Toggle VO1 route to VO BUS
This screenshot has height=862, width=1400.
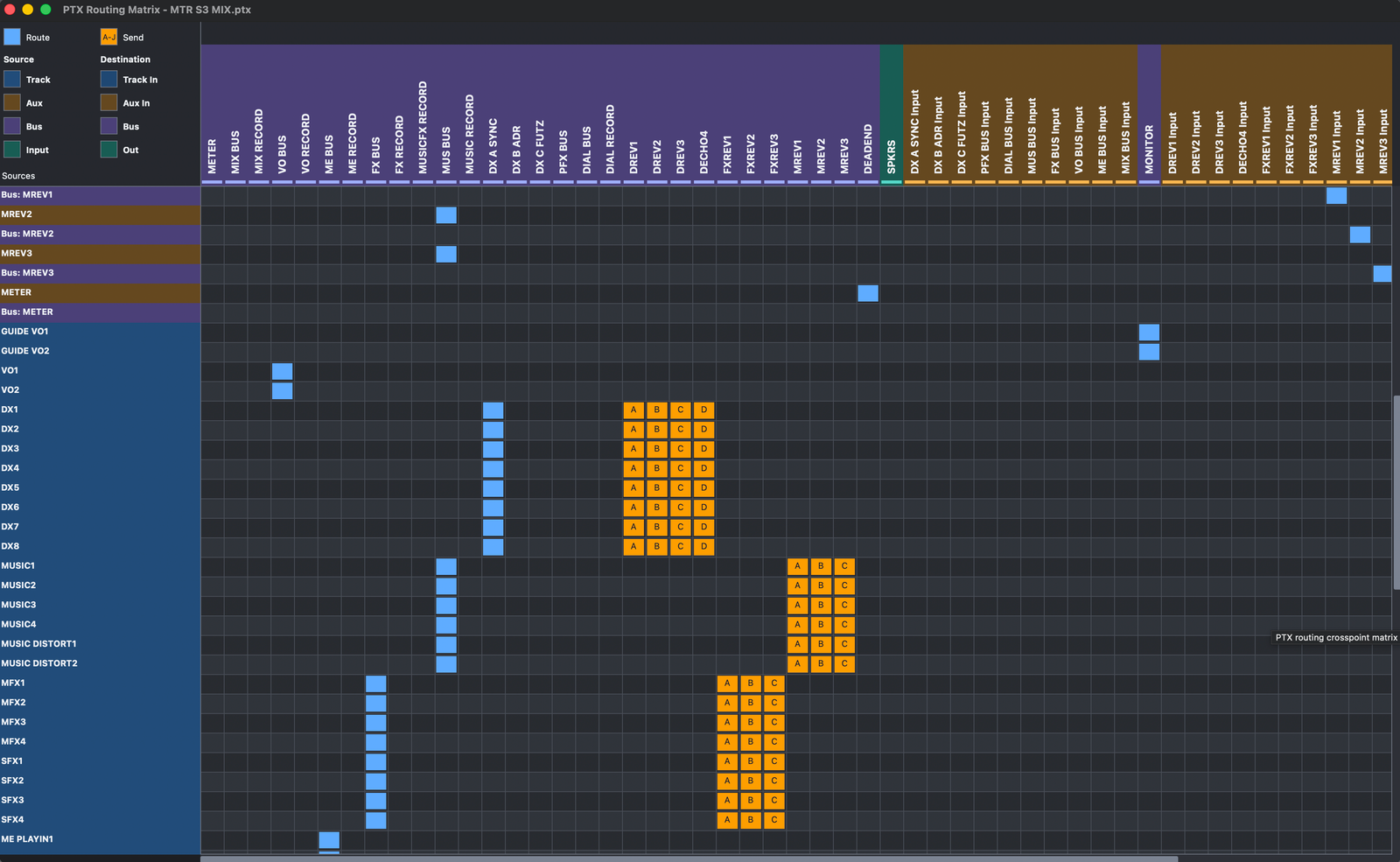[x=283, y=371]
